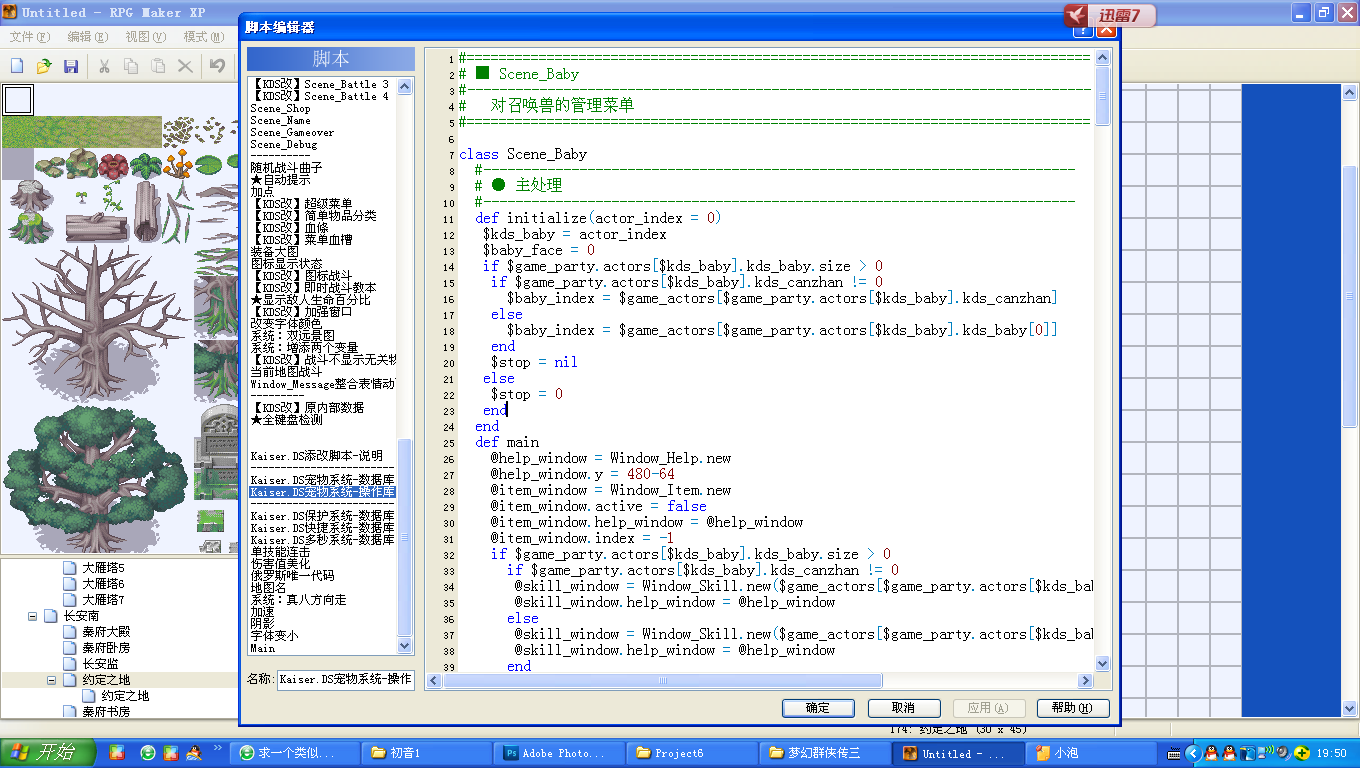
Task: Select the Scene_Gameover script in list
Action: click(x=293, y=133)
